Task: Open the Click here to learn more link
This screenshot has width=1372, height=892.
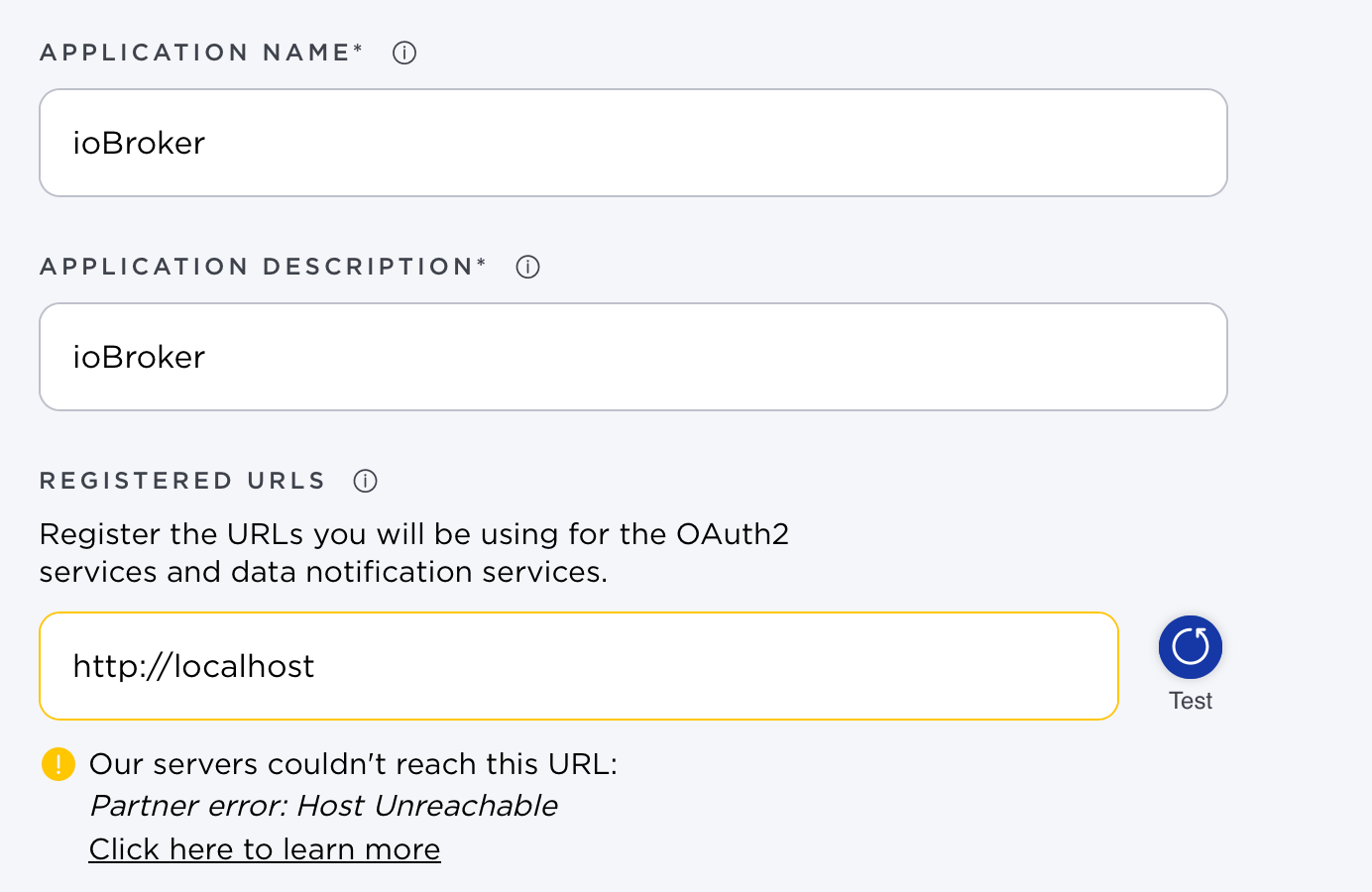Action: (x=265, y=849)
